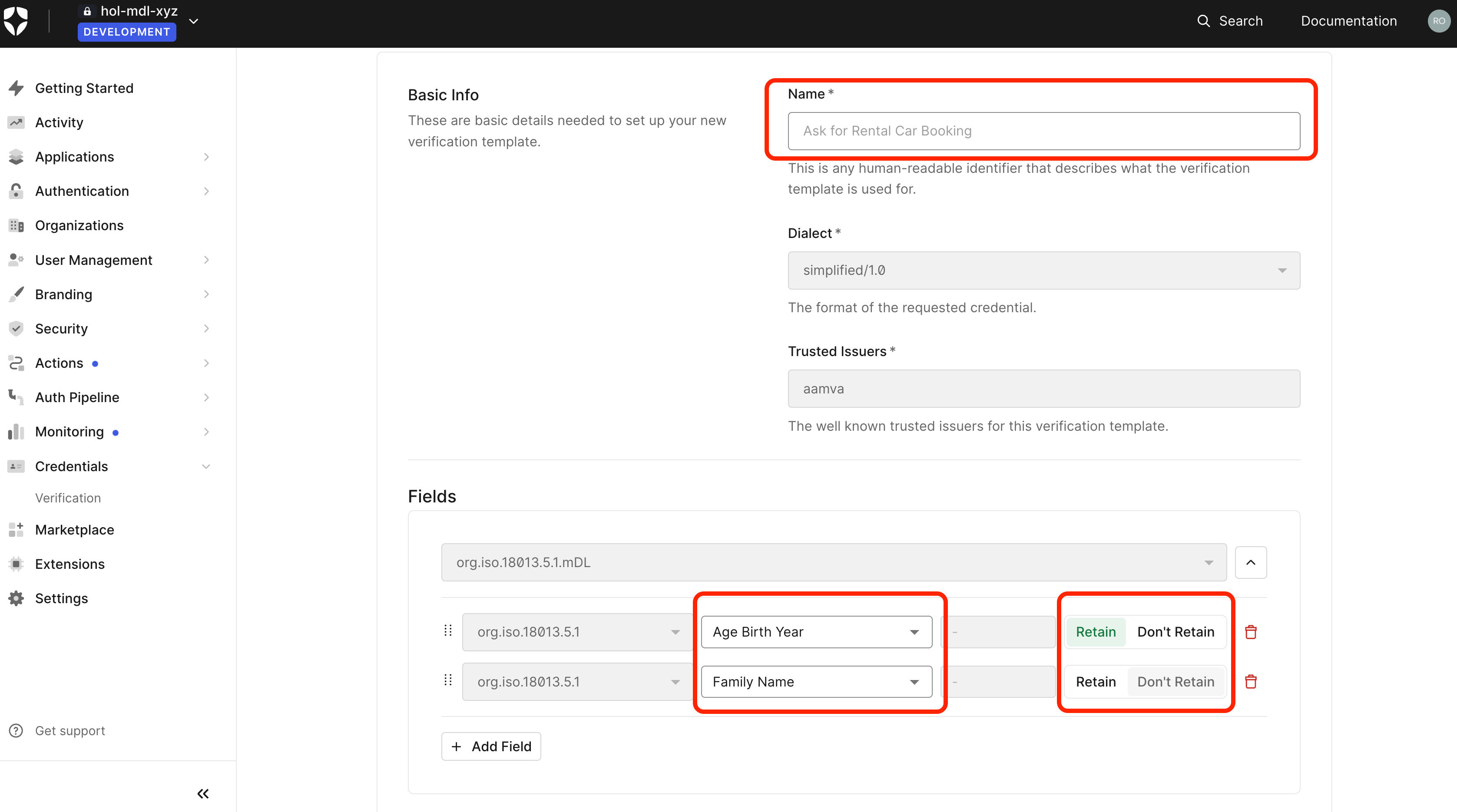This screenshot has height=812, width=1457.
Task: Click the Auth0 shield logo
Action: [16, 21]
